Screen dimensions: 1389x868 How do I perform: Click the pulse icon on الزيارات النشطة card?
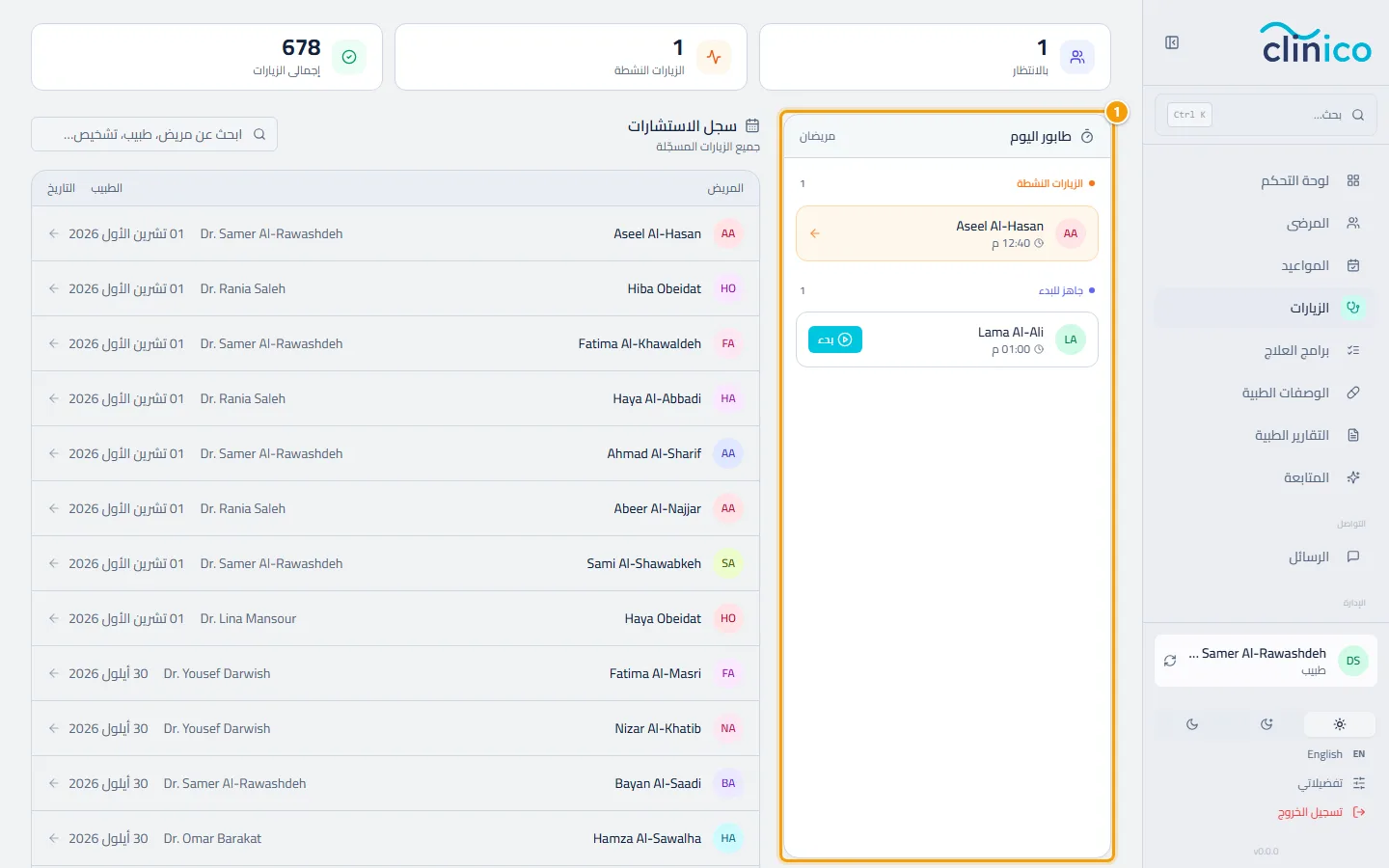pyautogui.click(x=714, y=57)
